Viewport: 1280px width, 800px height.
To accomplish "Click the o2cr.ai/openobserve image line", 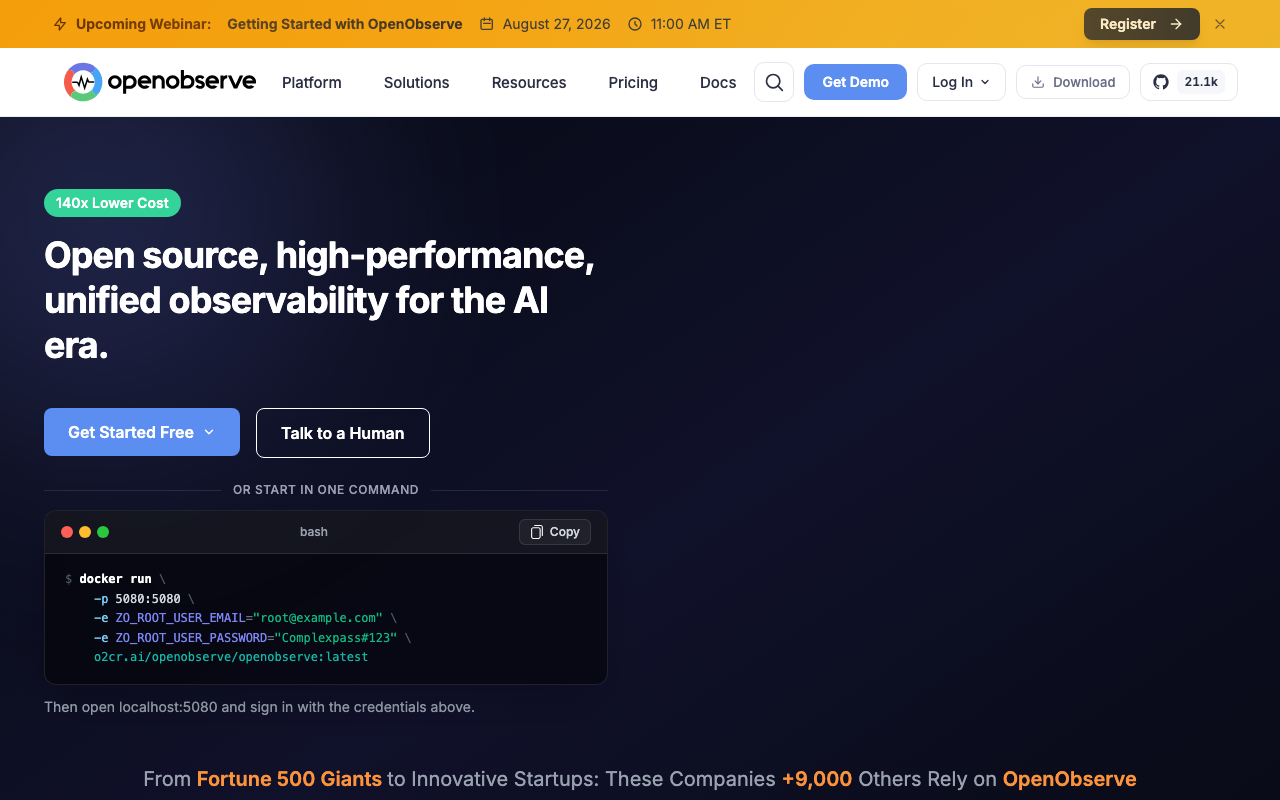I will [x=231, y=657].
